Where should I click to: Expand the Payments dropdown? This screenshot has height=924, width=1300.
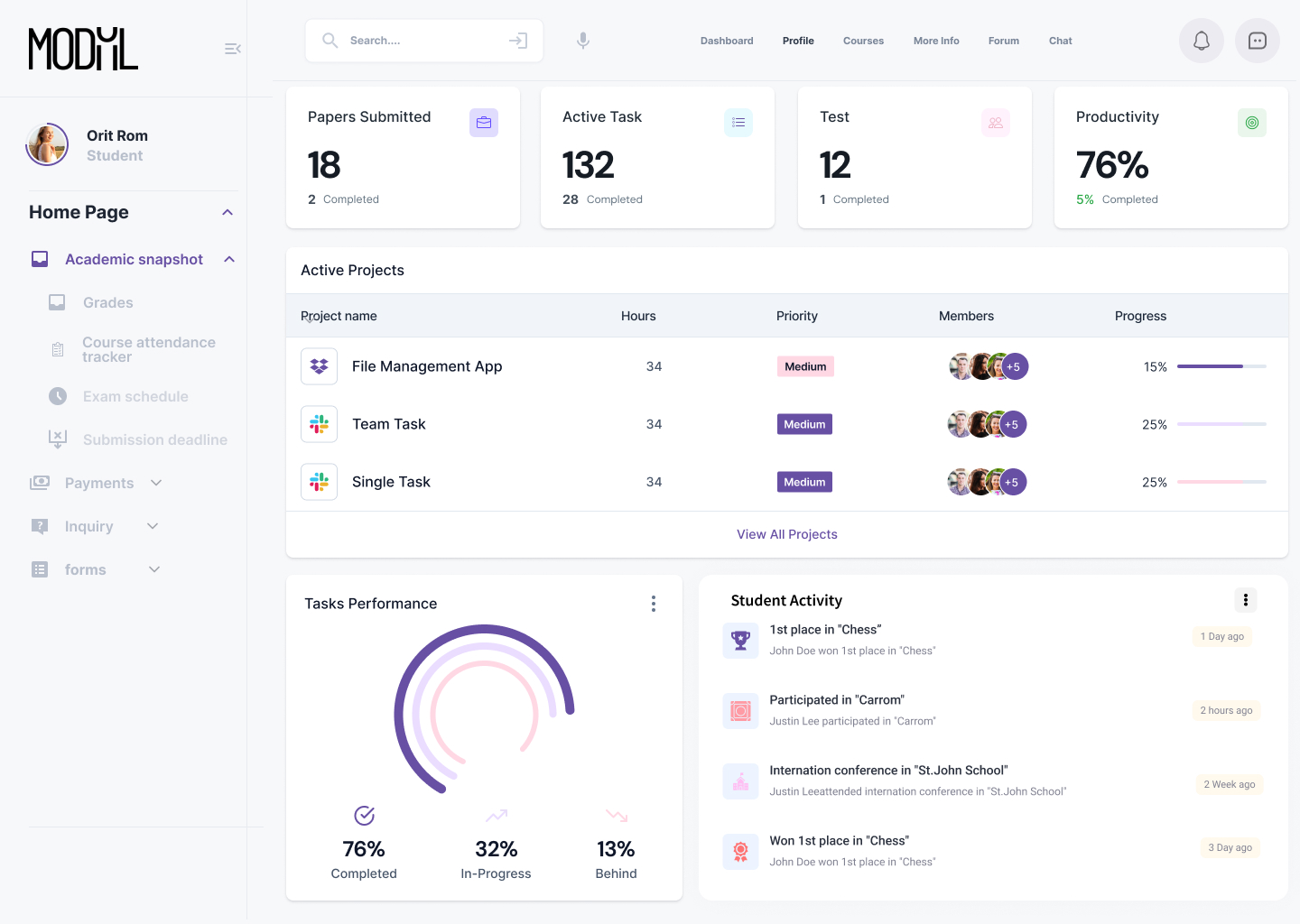tap(156, 483)
